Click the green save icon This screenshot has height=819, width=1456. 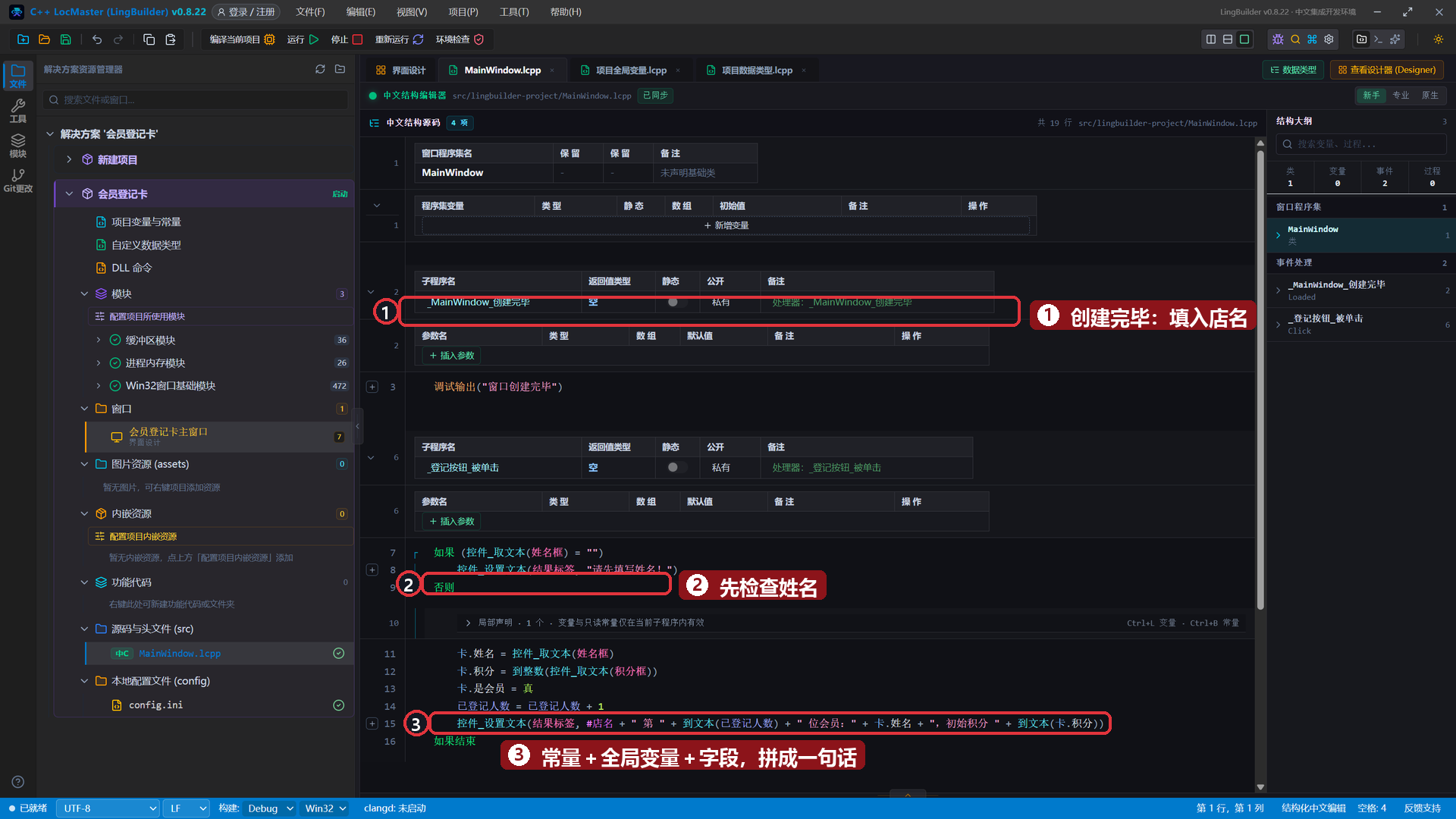(x=66, y=39)
